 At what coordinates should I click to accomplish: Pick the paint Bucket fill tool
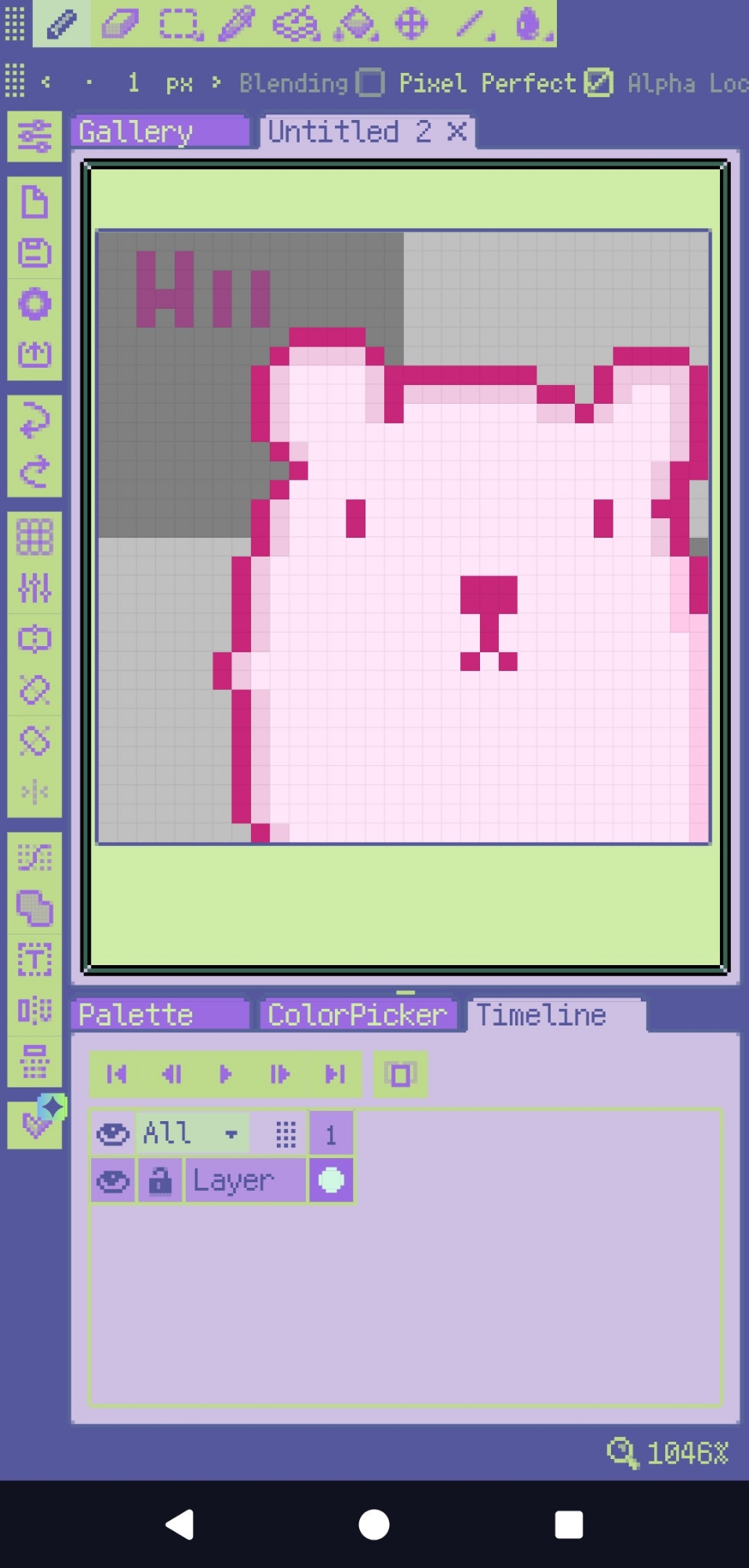point(356,24)
